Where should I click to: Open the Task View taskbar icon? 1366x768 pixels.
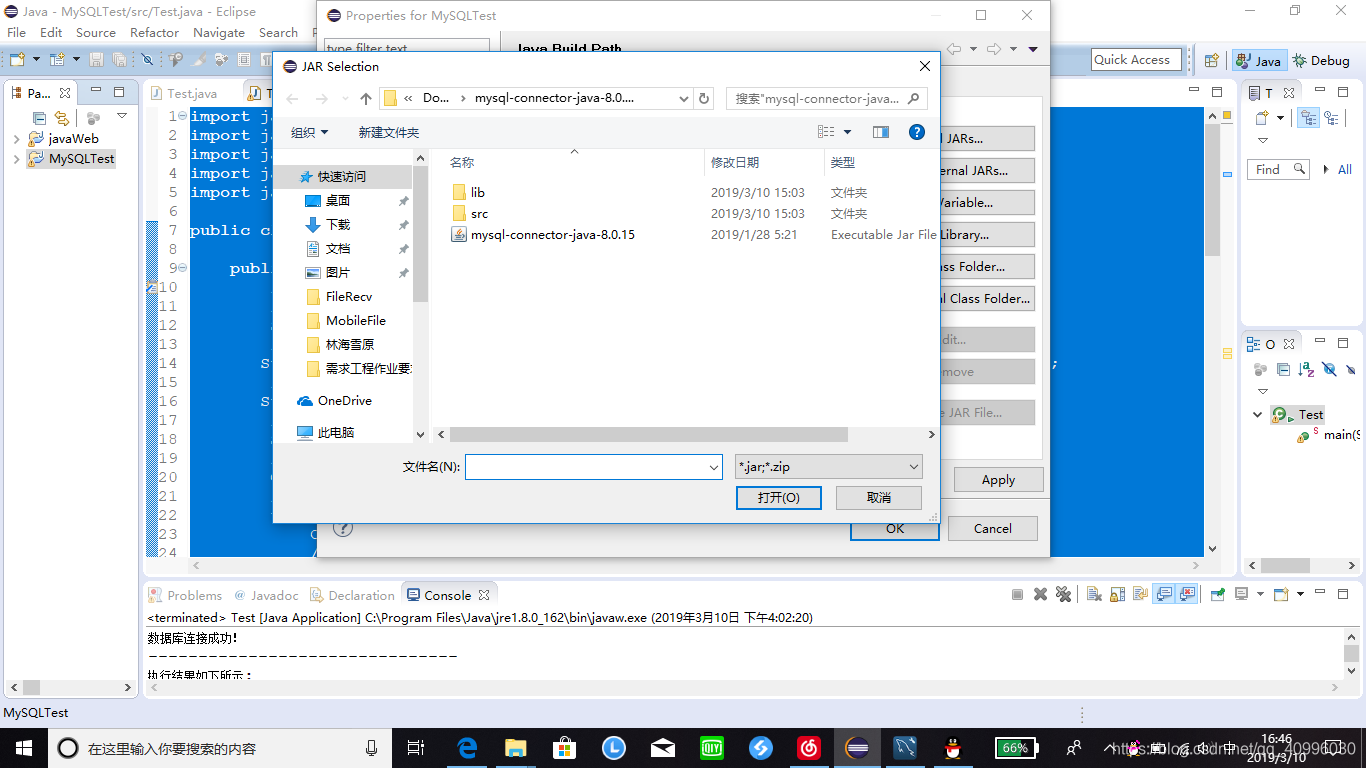coord(417,748)
